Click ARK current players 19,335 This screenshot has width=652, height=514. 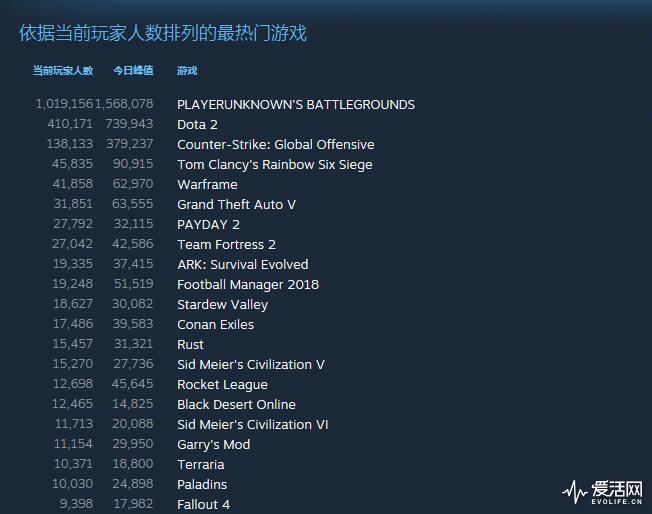(x=73, y=264)
